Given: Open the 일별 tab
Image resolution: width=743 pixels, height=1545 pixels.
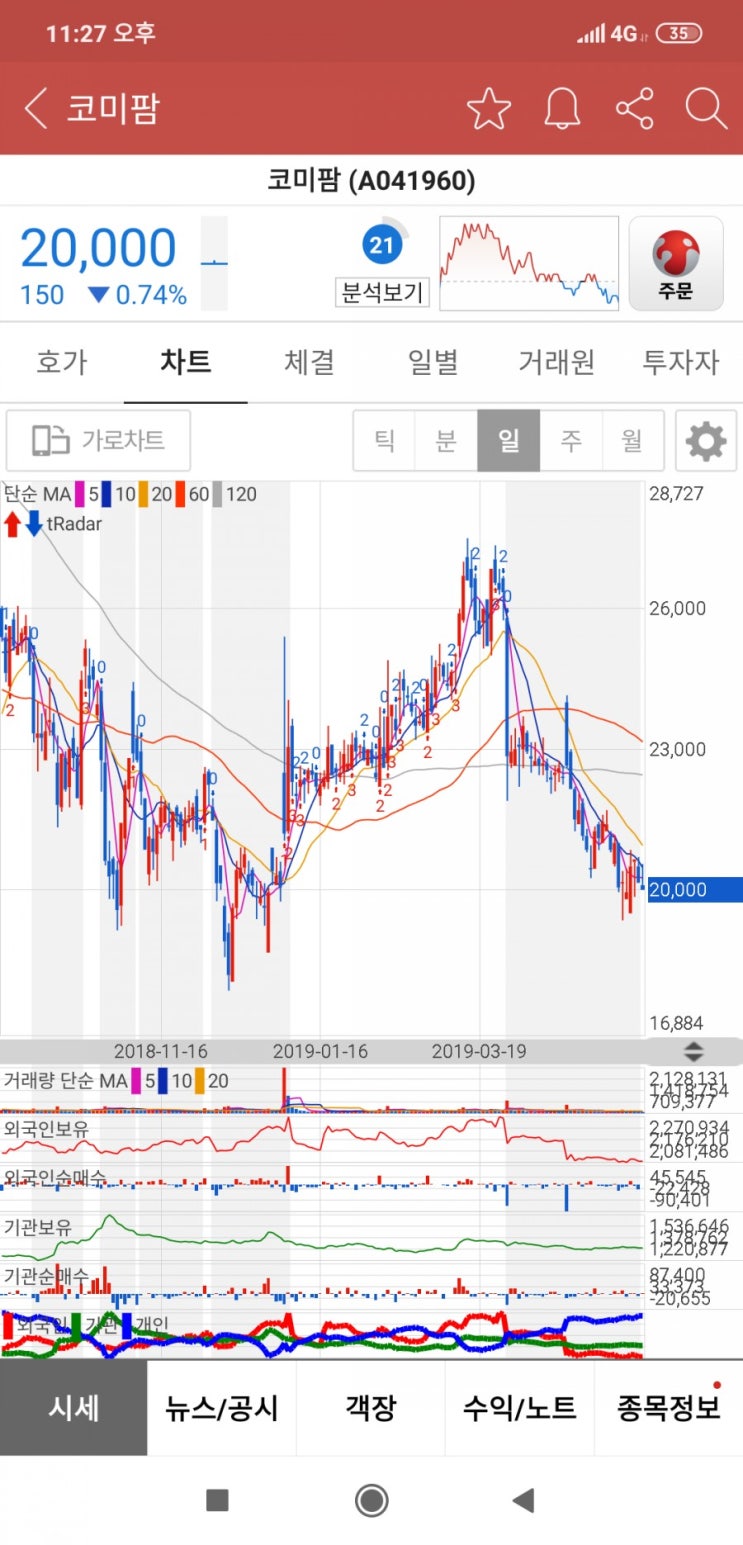Looking at the screenshot, I should click(434, 362).
